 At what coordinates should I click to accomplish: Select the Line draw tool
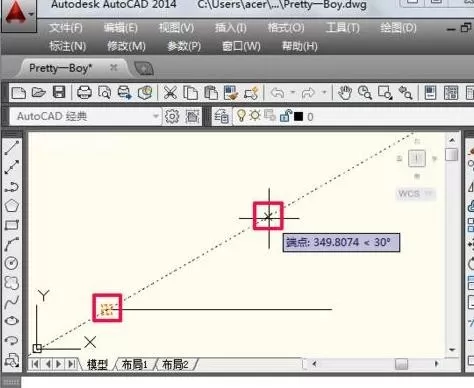coord(12,148)
